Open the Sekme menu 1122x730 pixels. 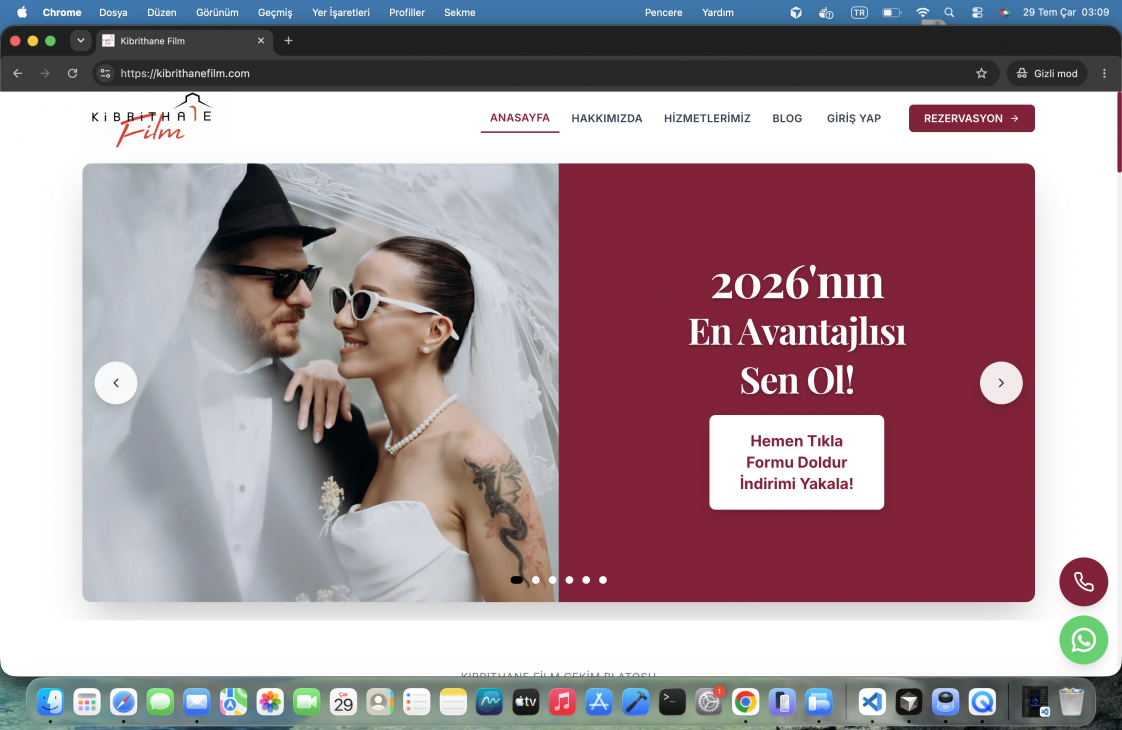[459, 12]
